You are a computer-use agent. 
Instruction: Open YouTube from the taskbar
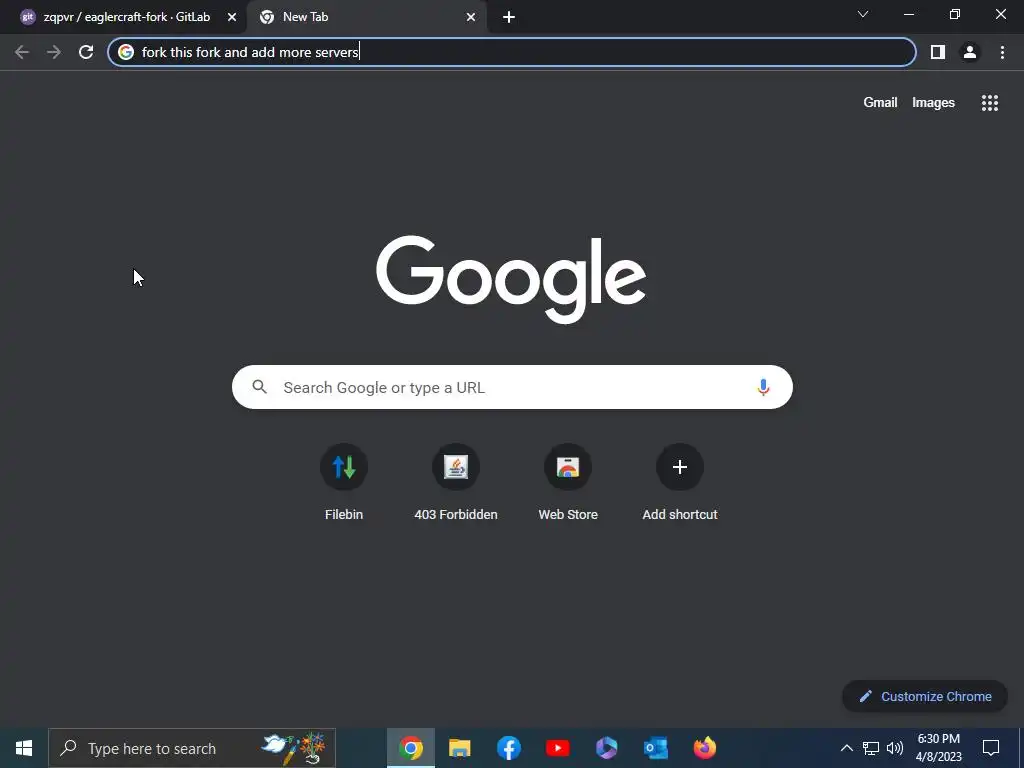pos(558,748)
